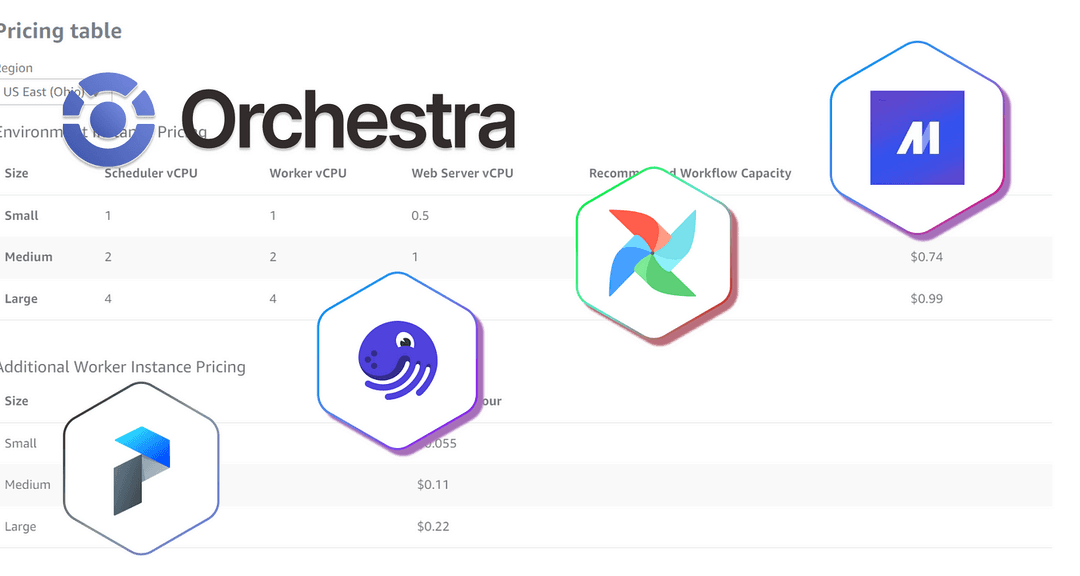
Task: Click the Web Server vCPU column header
Action: [x=462, y=174]
